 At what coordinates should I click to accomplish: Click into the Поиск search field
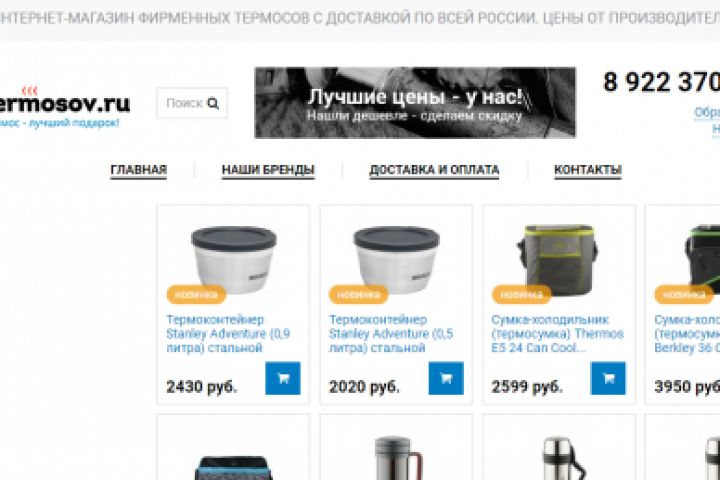tap(192, 103)
